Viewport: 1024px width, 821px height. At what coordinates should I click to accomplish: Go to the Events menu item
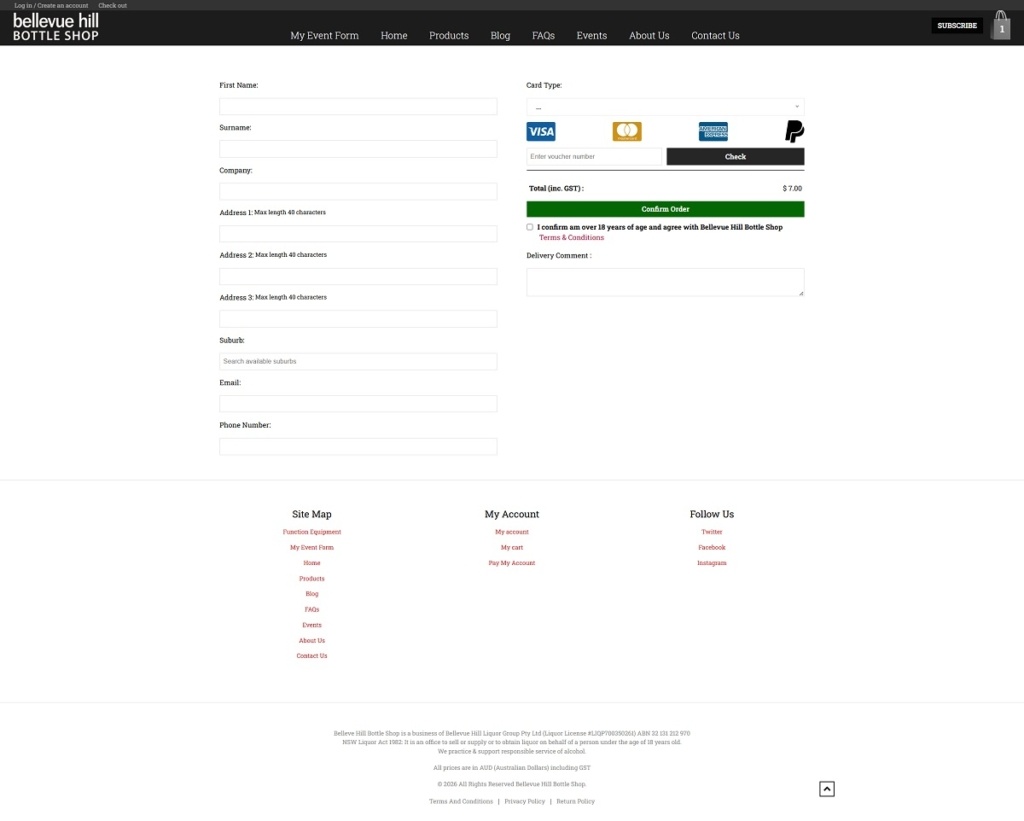(x=592, y=36)
